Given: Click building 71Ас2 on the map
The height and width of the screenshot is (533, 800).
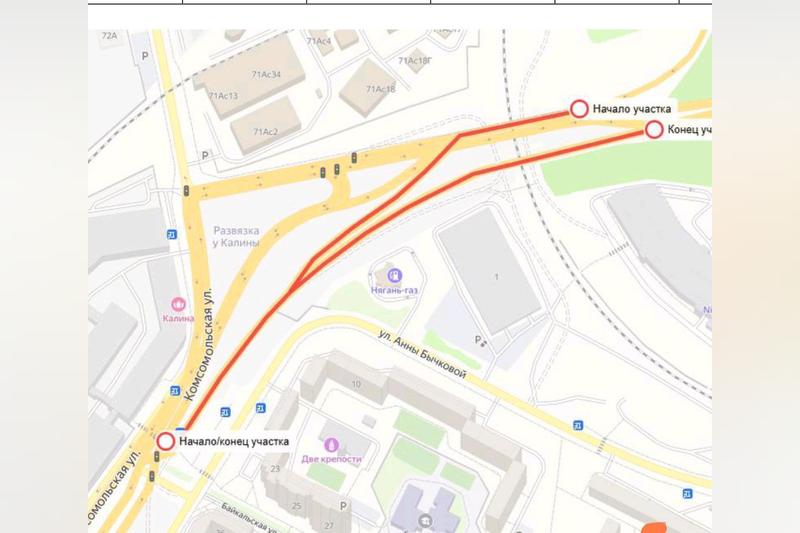Looking at the screenshot, I should 265,126.
